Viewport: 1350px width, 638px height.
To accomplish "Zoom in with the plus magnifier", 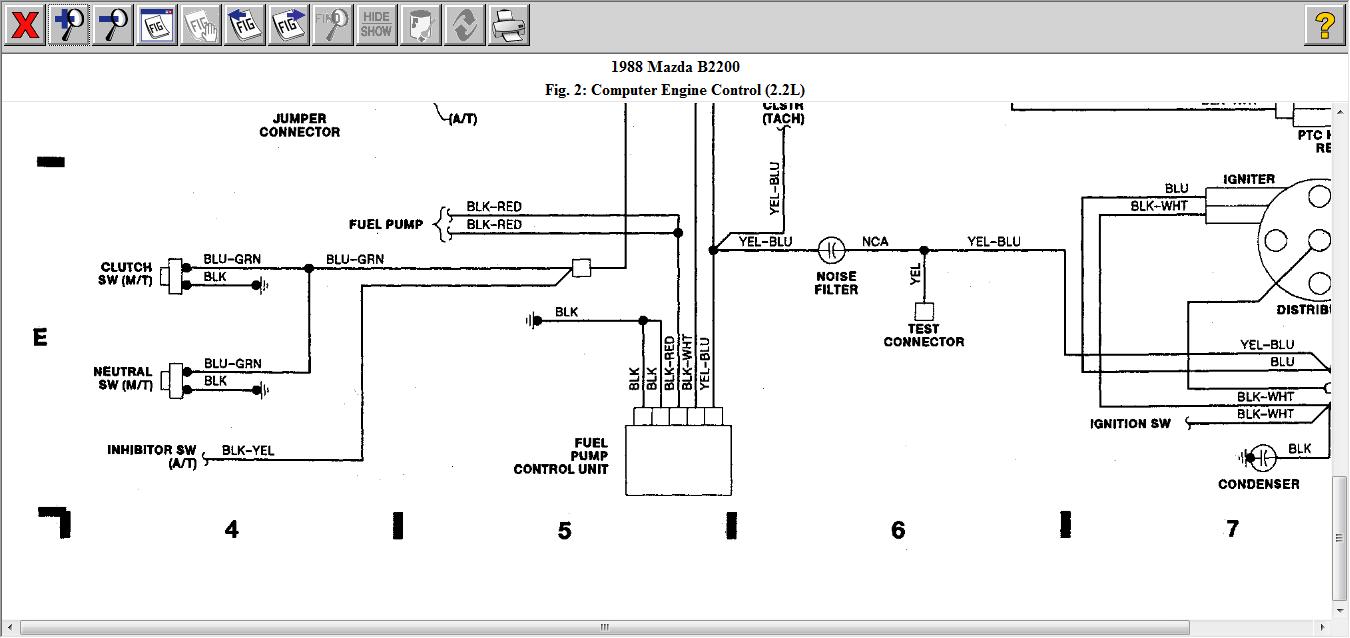I will [69, 25].
